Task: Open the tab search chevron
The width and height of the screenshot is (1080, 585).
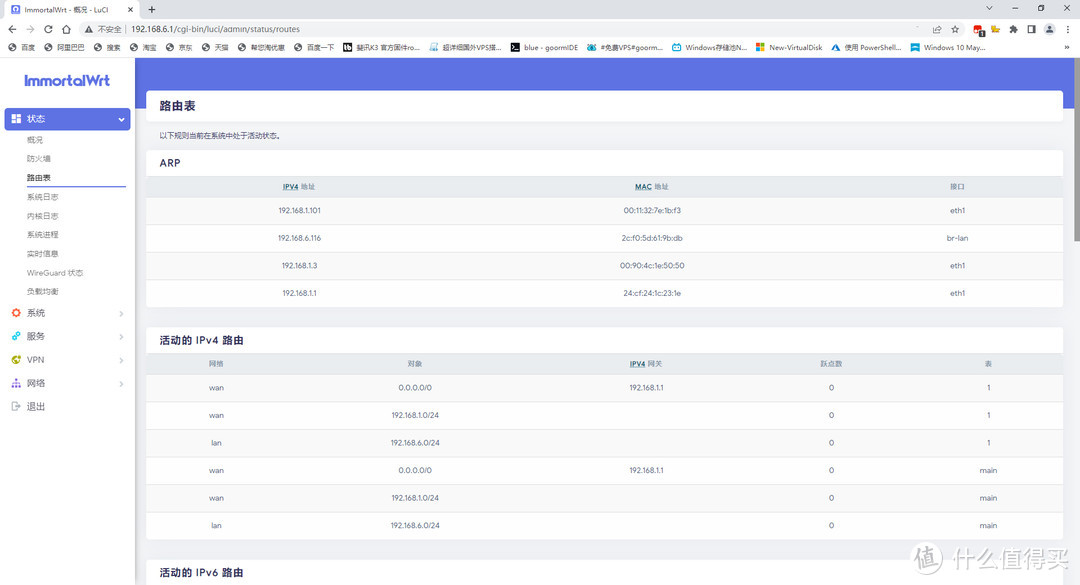Action: click(x=989, y=8)
